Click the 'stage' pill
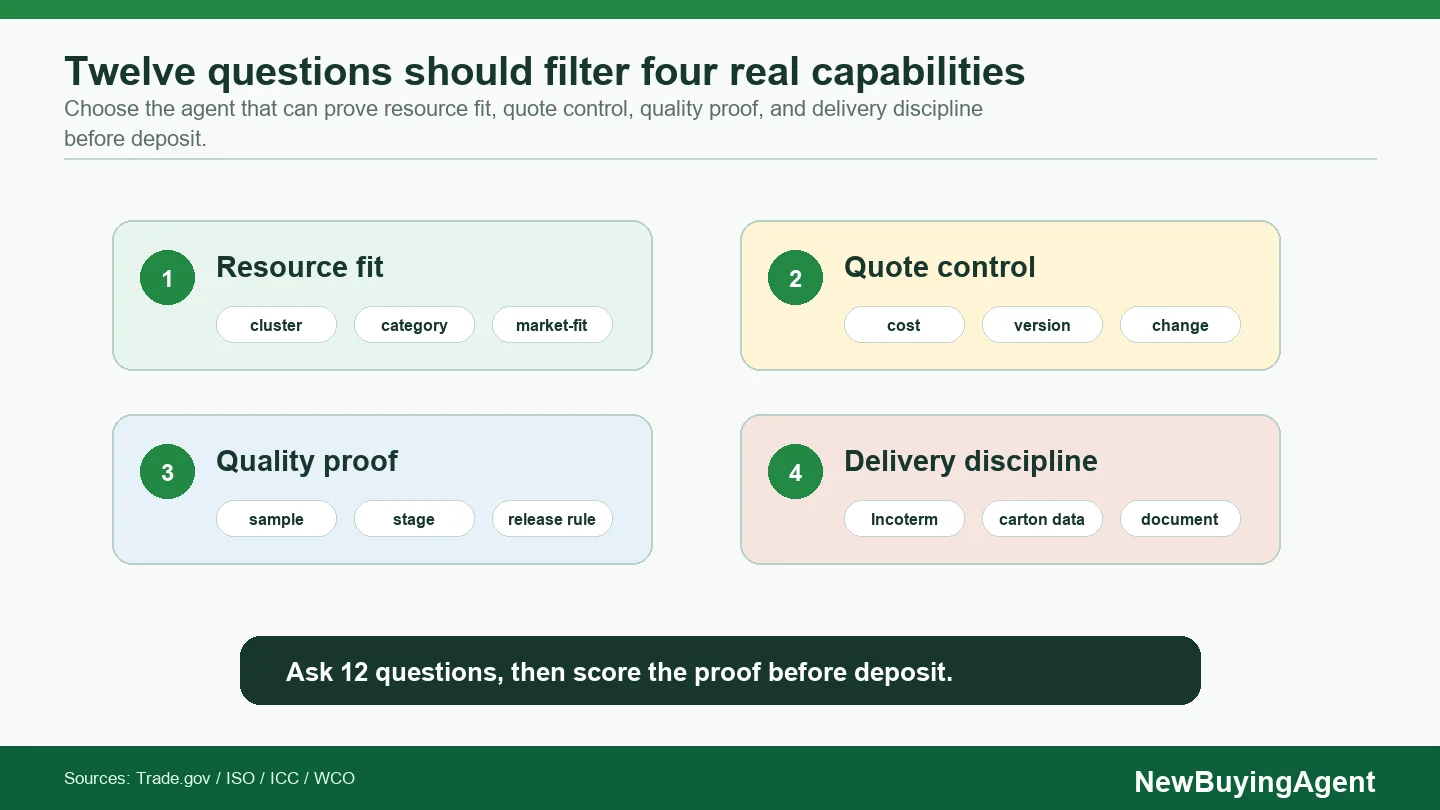The width and height of the screenshot is (1440, 810). point(414,519)
